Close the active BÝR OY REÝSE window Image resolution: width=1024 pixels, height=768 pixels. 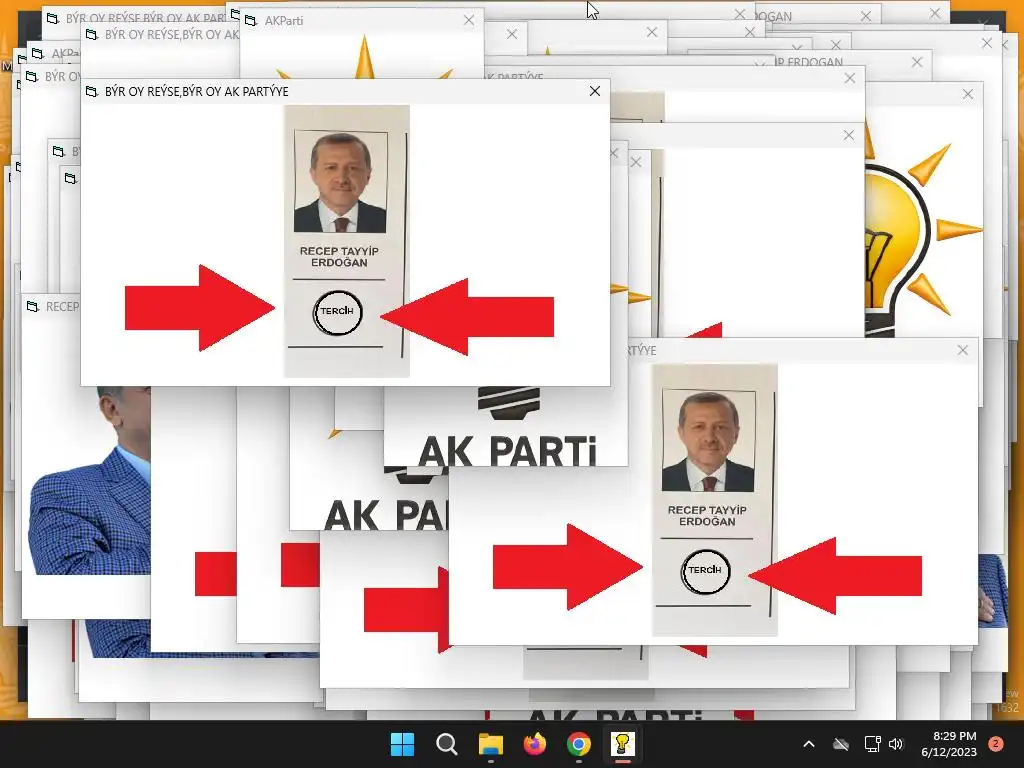[x=594, y=91]
